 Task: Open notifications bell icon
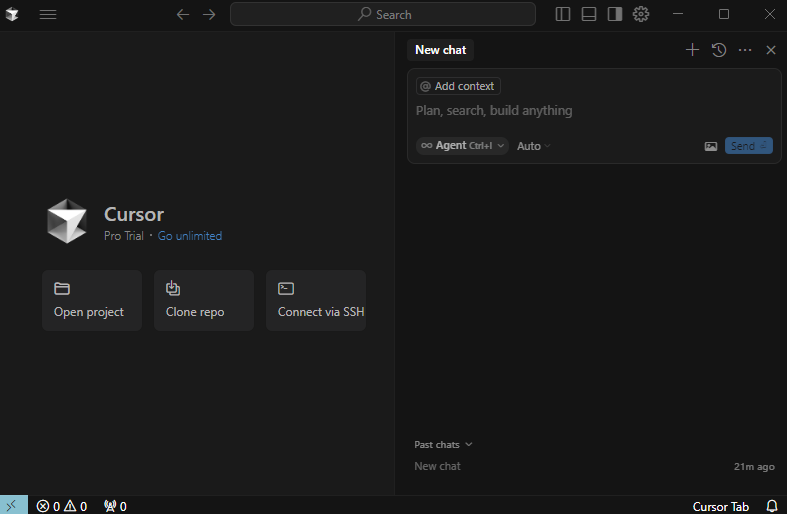coord(772,506)
